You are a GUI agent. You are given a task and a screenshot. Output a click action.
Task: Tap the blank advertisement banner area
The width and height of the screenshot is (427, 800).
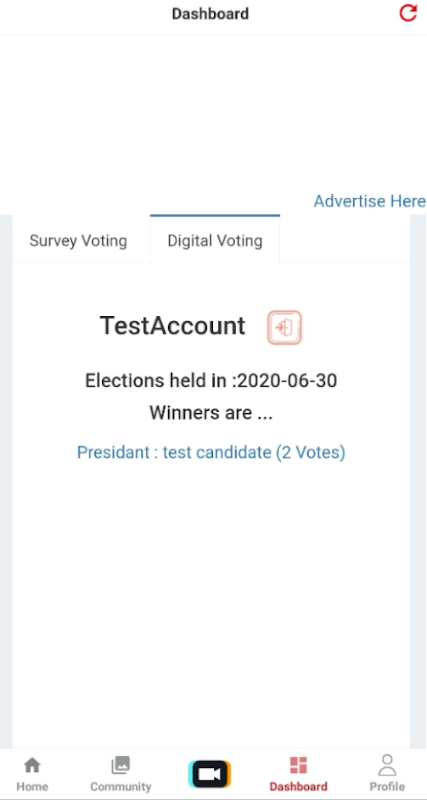(213, 112)
